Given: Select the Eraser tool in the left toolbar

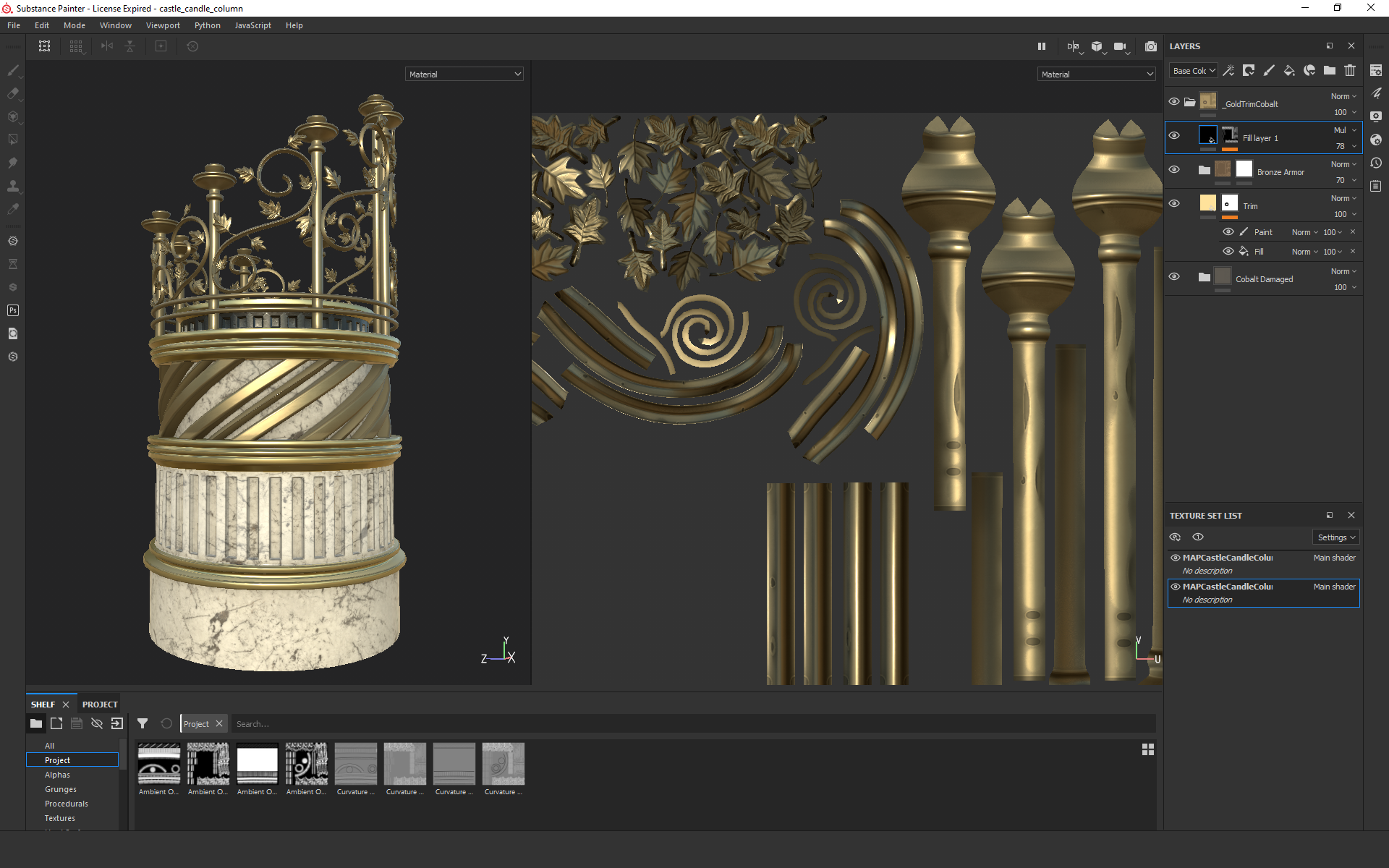Looking at the screenshot, I should (13, 93).
